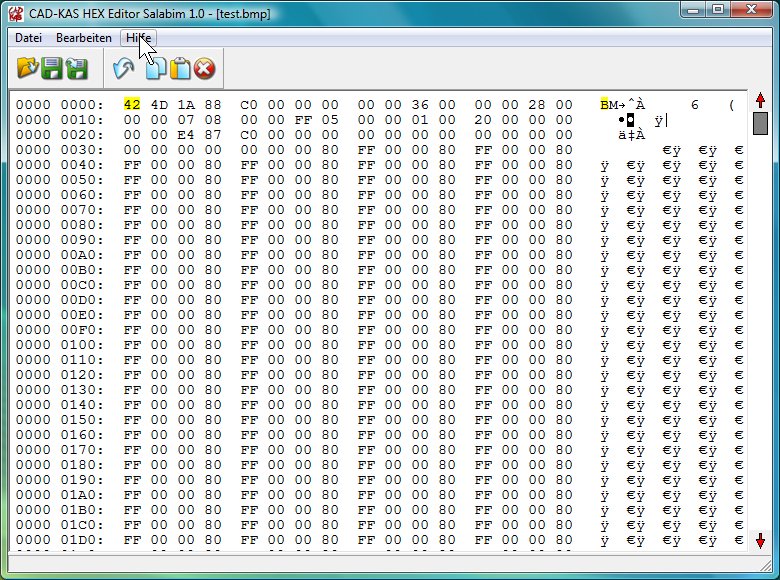Open the Datei menu
The height and width of the screenshot is (580, 780).
(x=28, y=37)
